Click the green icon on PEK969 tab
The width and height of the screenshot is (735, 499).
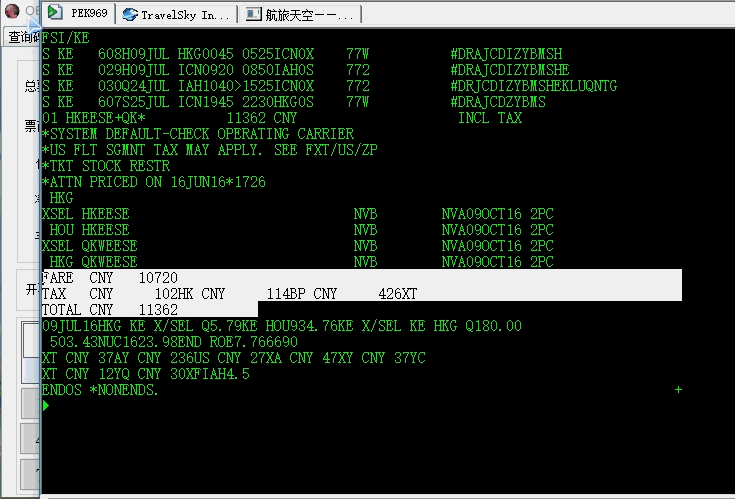54,14
